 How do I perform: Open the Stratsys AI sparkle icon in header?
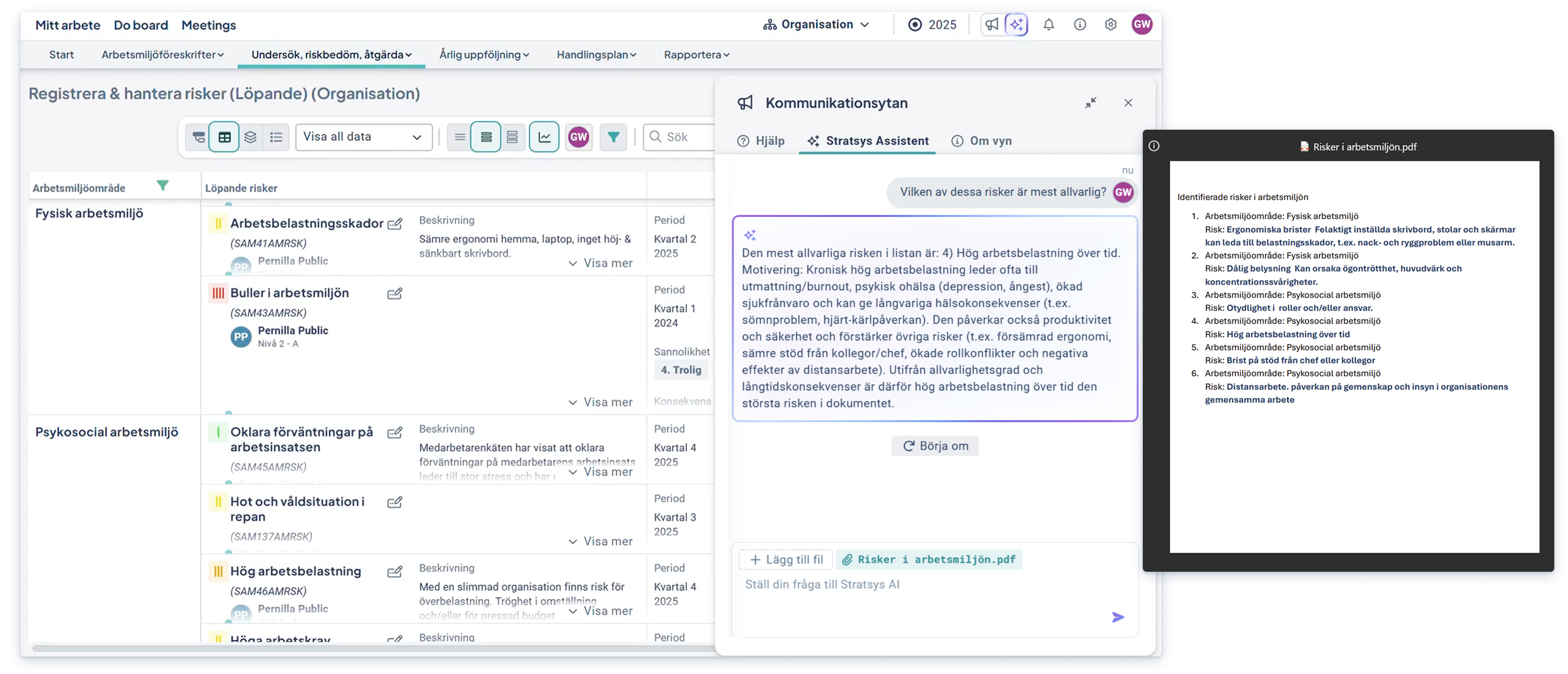coord(1016,25)
